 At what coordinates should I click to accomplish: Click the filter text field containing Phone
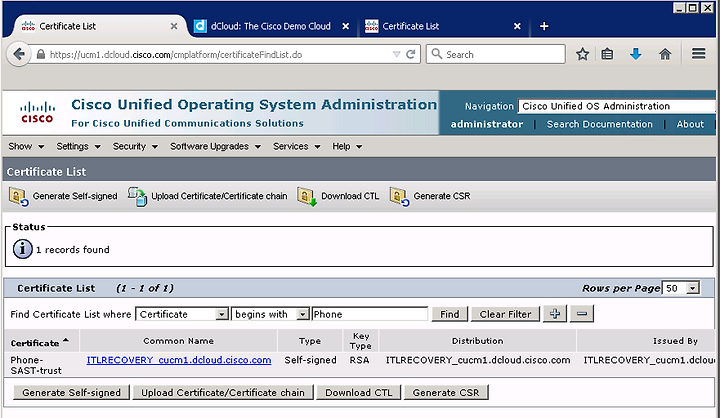pyautogui.click(x=370, y=314)
